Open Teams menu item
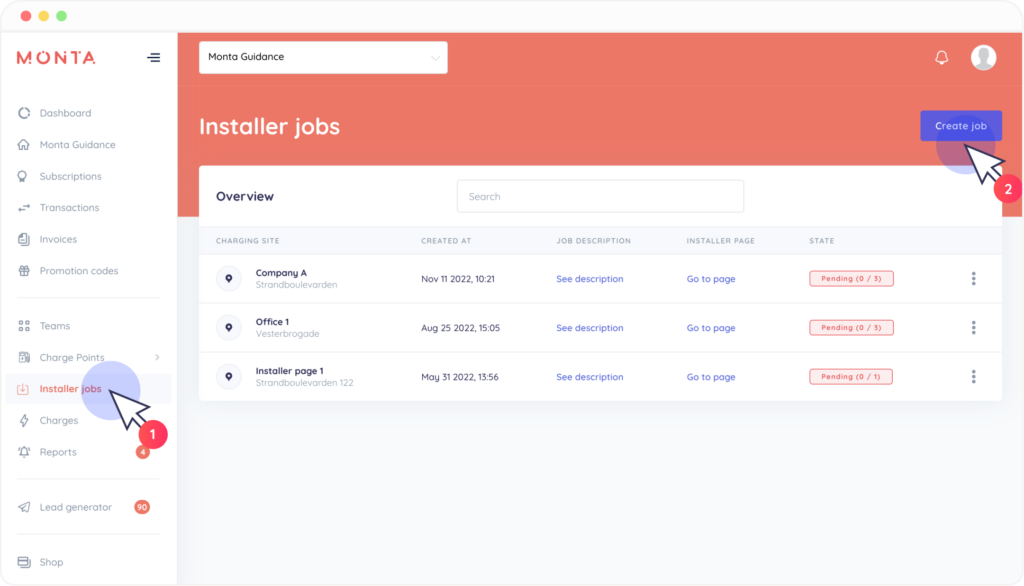Image resolution: width=1024 pixels, height=586 pixels. click(x=55, y=325)
